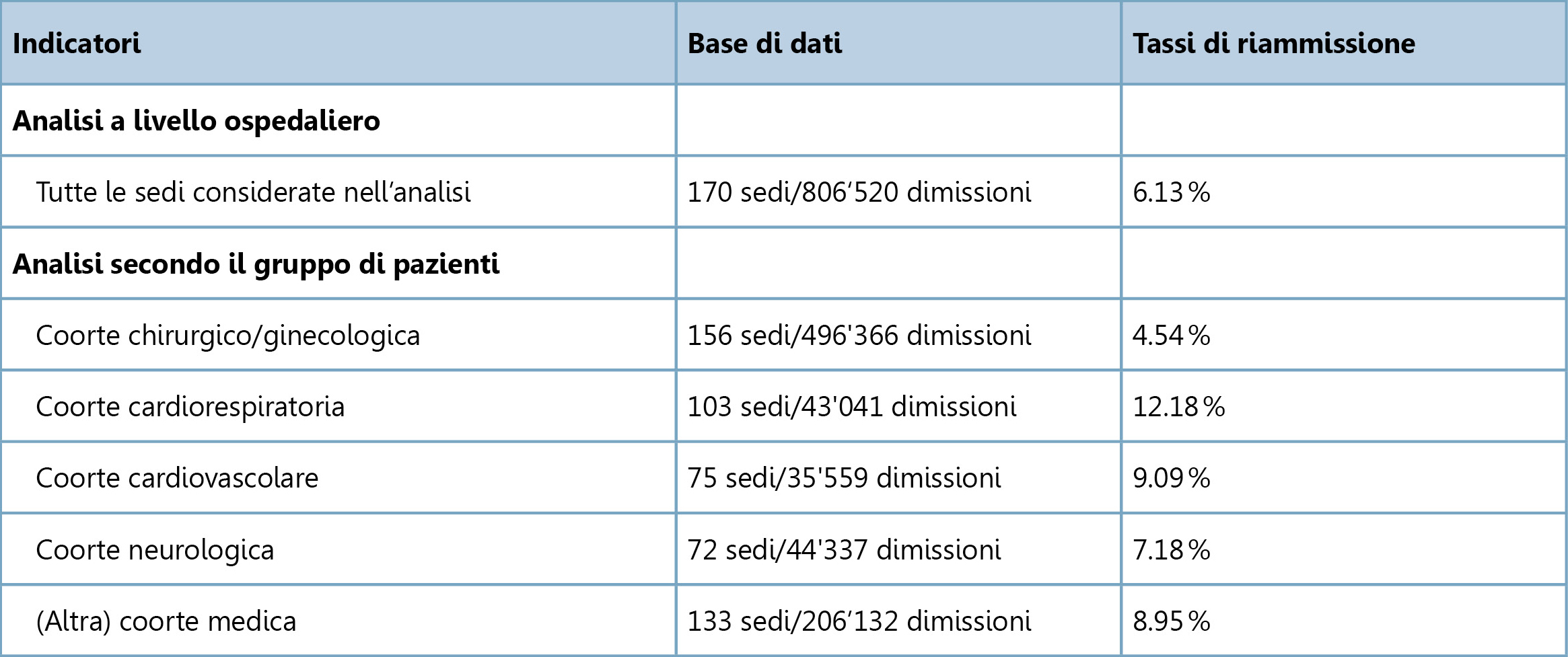Select the 12.18% rate value

[x=1178, y=407]
